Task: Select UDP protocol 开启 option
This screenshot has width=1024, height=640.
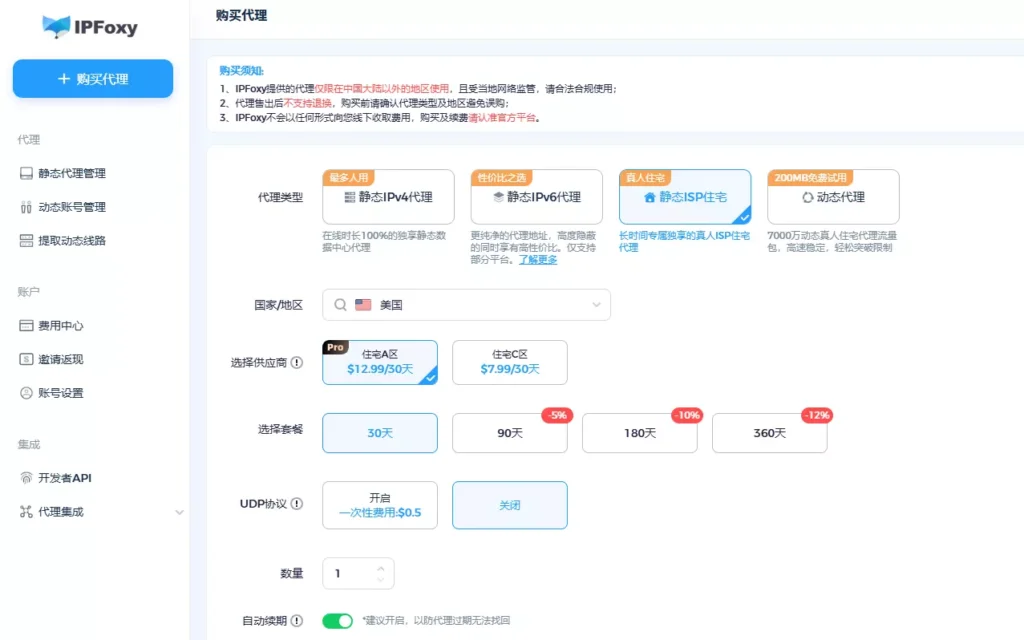Action: 380,505
